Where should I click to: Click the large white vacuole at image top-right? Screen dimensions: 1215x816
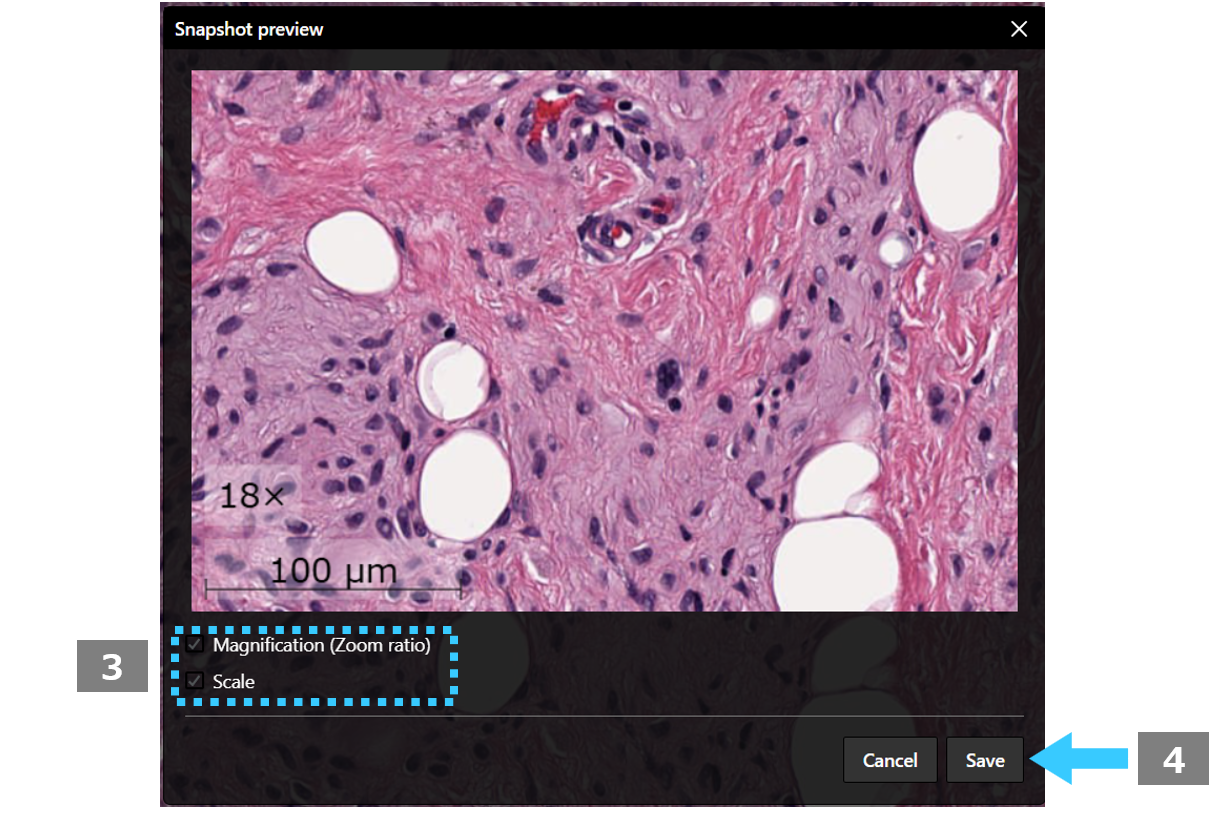(x=958, y=169)
